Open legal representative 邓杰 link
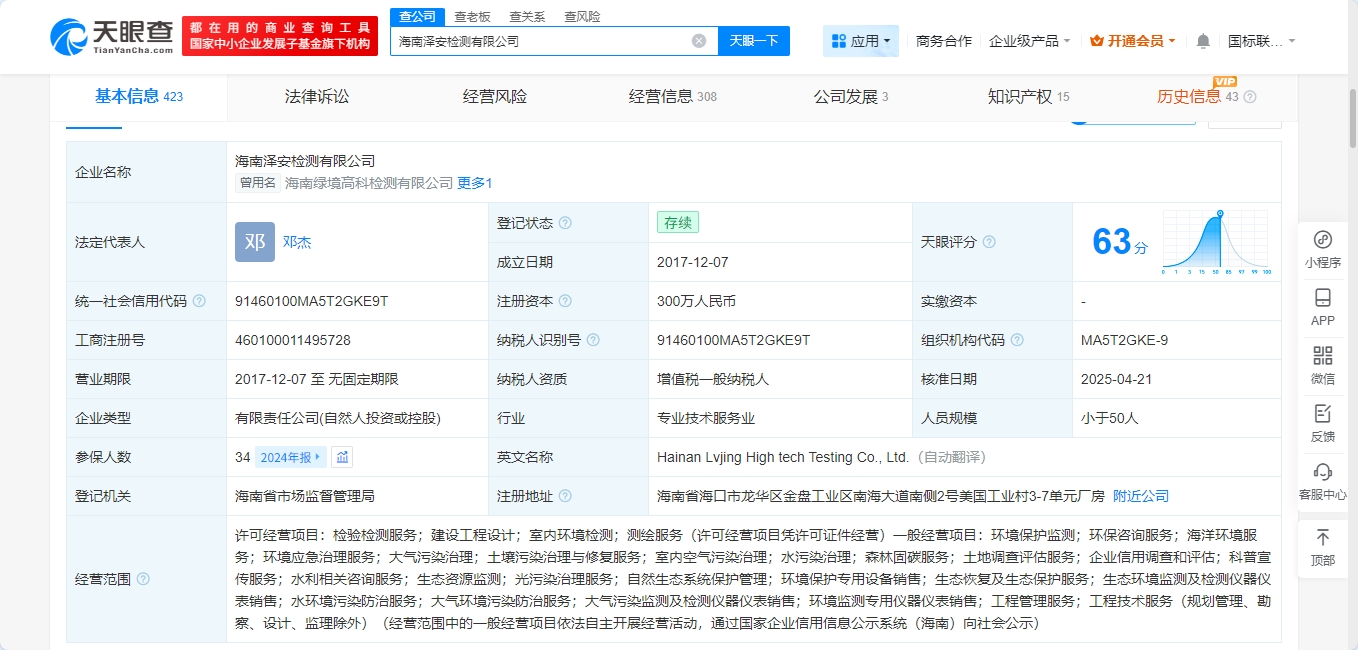 [297, 242]
